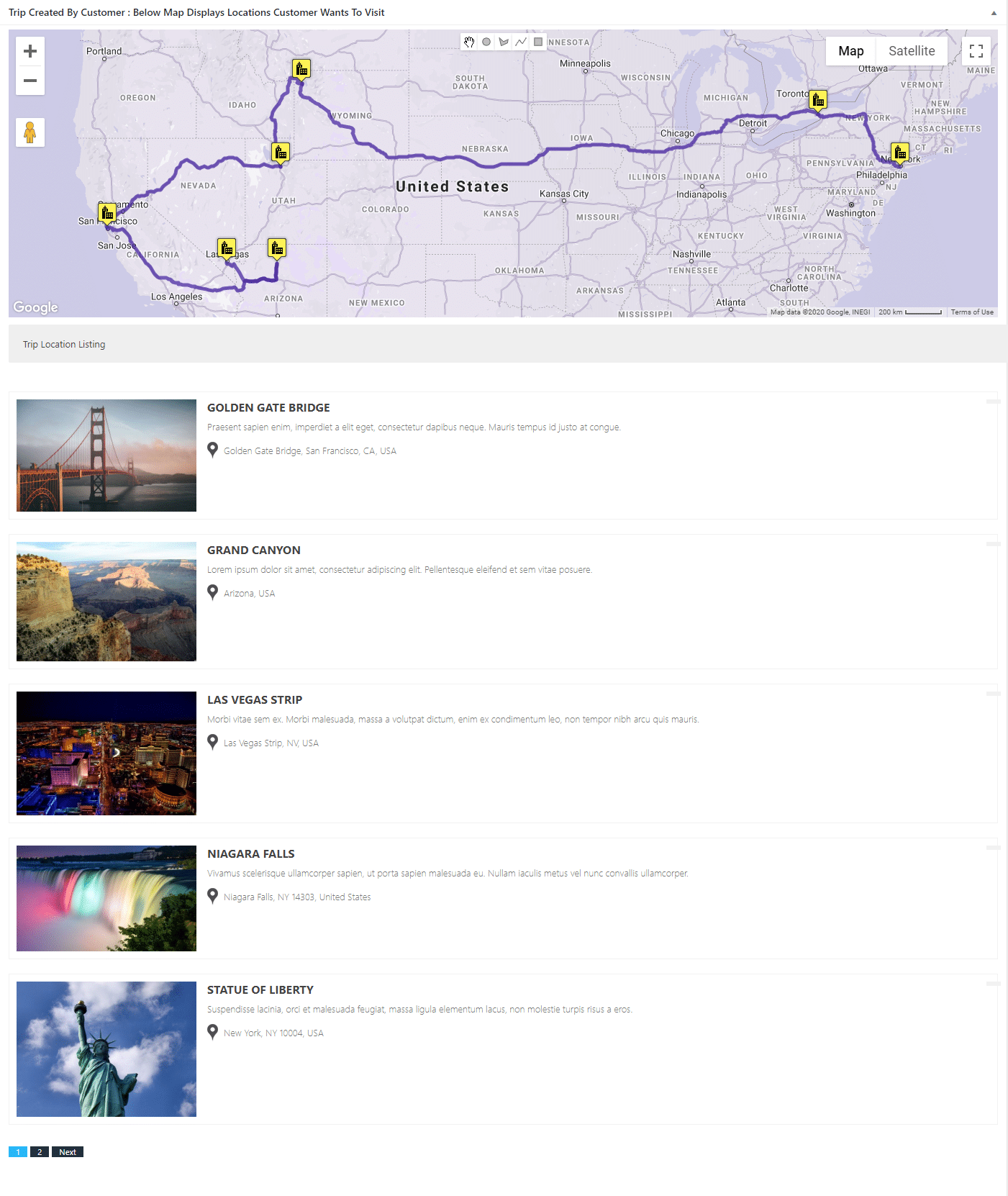Select the hand pan tool on map

coord(469,42)
